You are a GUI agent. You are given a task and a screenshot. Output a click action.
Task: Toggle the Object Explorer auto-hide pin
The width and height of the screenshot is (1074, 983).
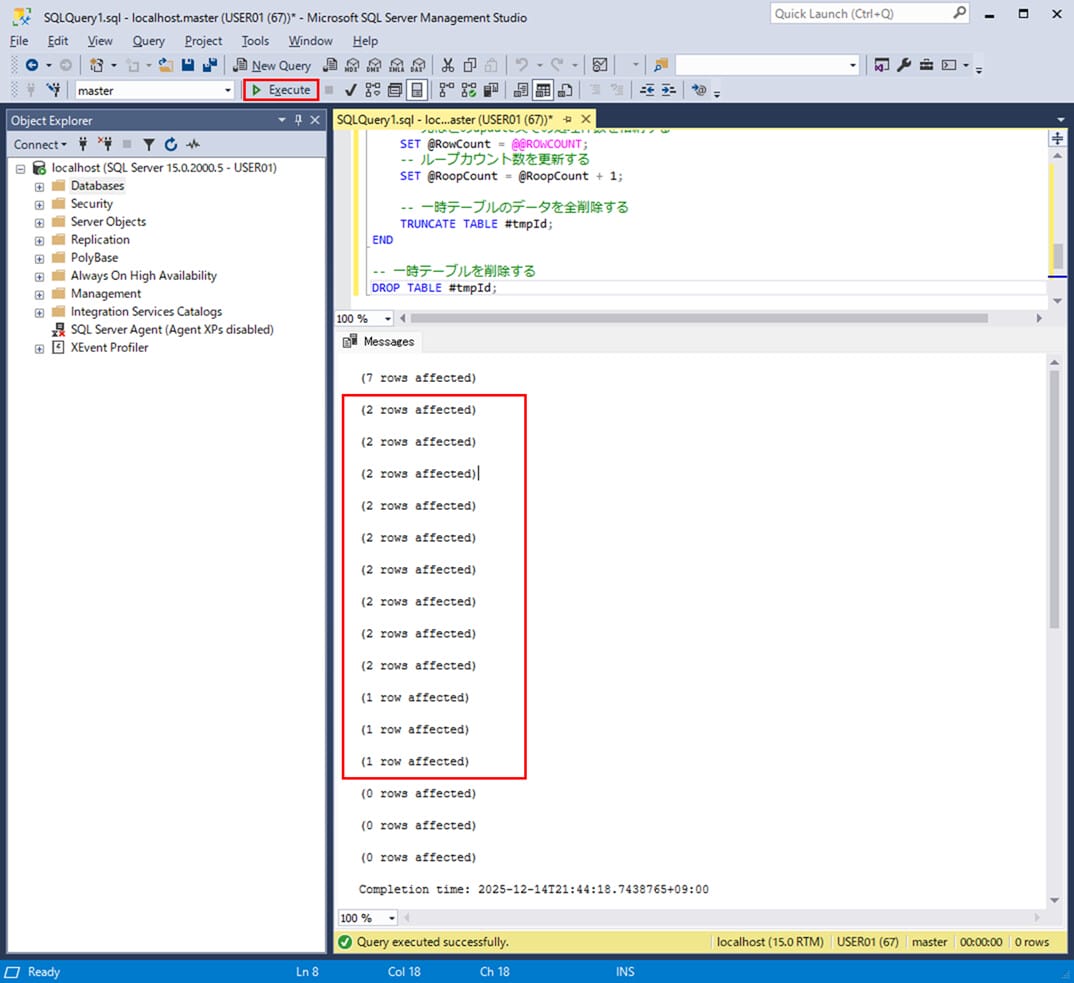(298, 120)
